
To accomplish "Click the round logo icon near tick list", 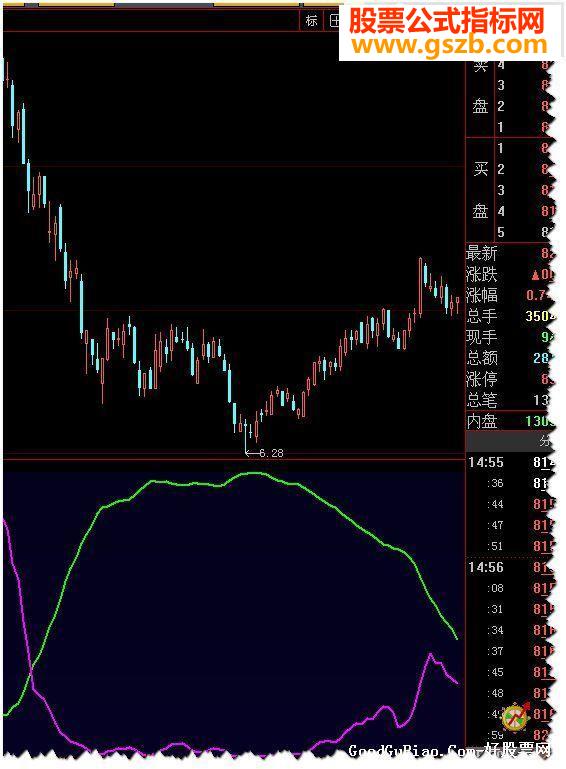I will pos(516,717).
